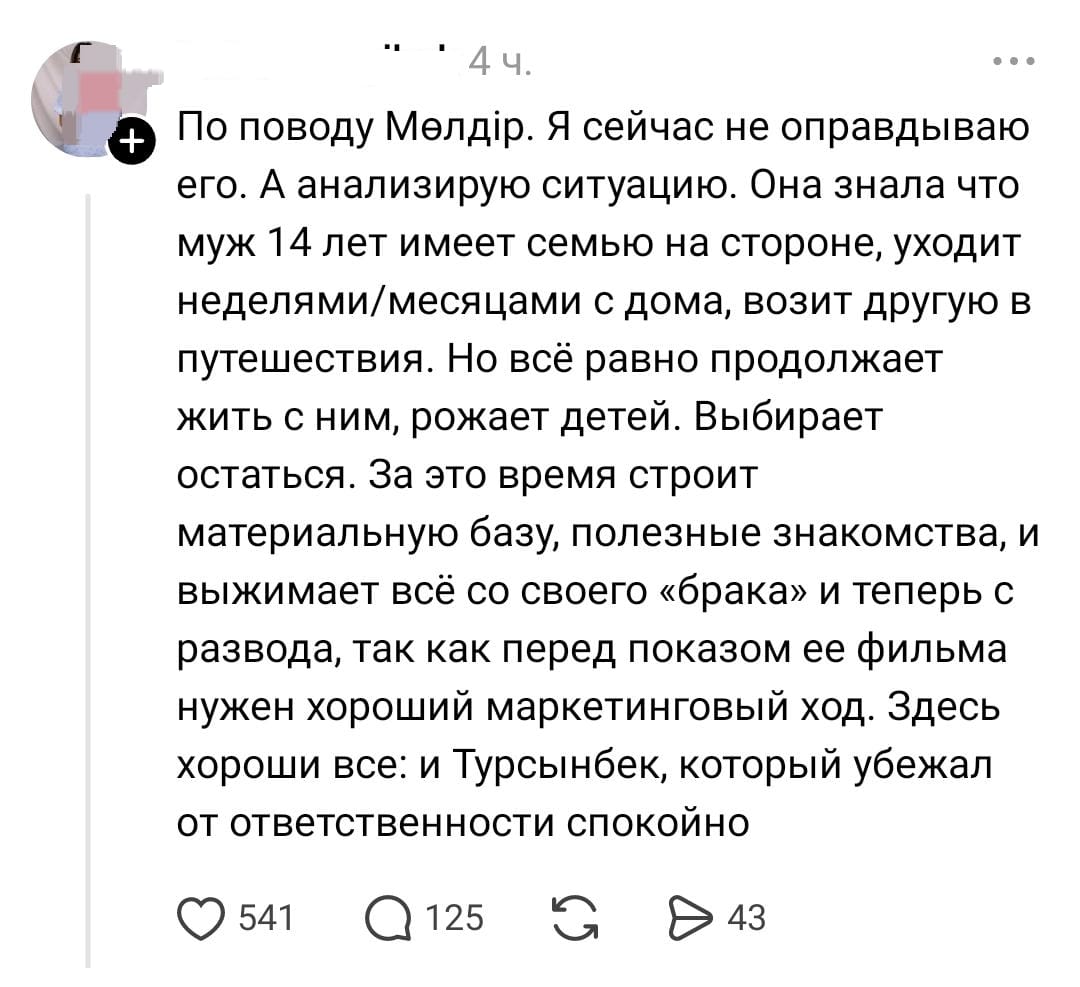1080x987 pixels.
Task: View the 541 likes count
Action: tap(264, 917)
